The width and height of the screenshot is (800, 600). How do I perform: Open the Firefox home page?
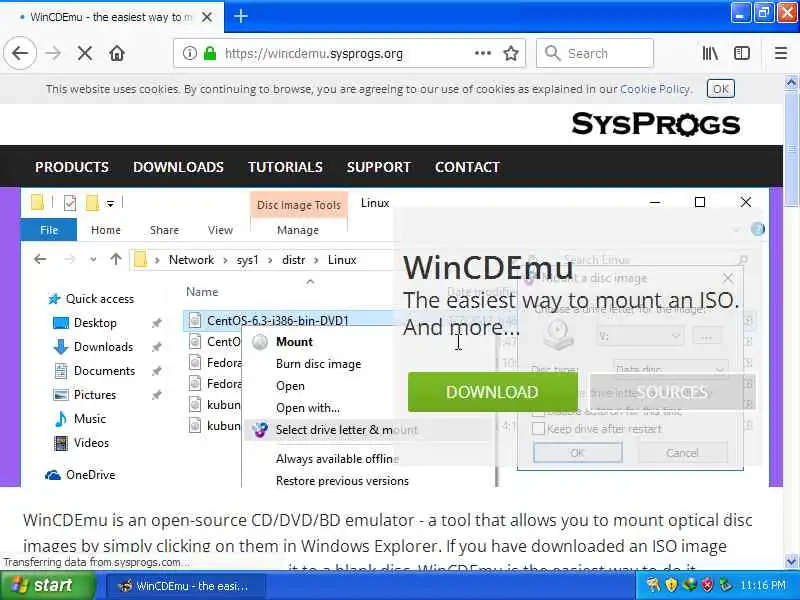pyautogui.click(x=117, y=53)
